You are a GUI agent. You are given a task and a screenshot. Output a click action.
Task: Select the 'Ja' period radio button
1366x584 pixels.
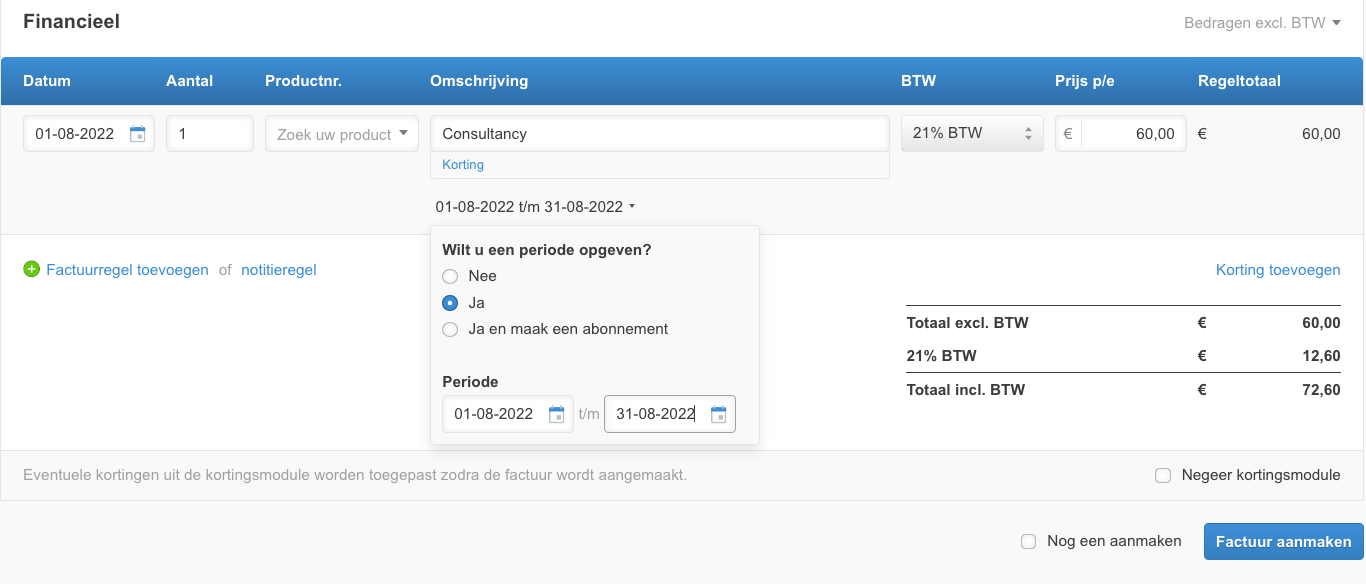coord(450,303)
